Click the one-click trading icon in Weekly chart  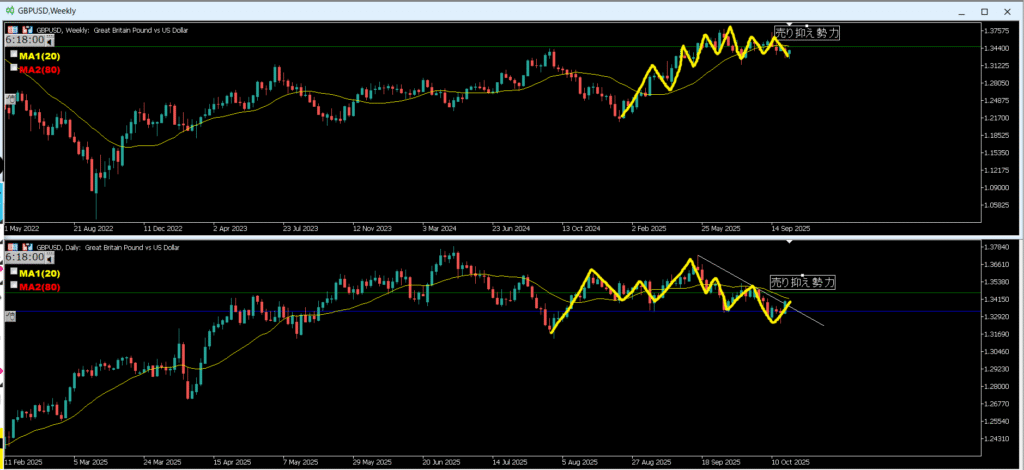tap(12, 30)
